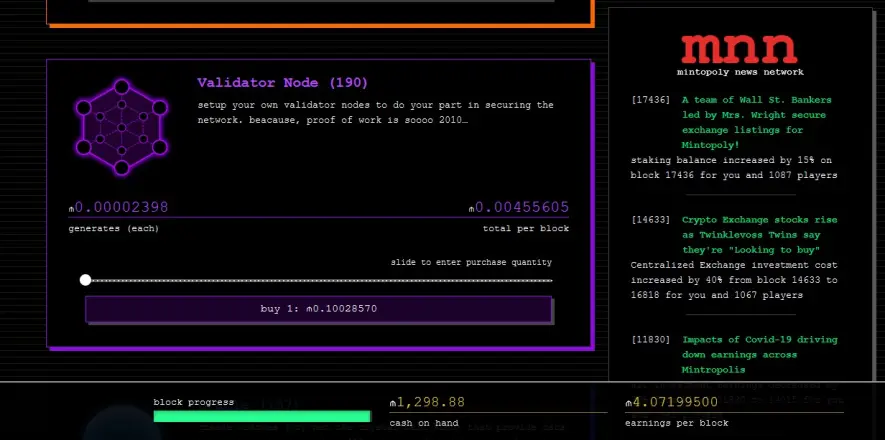Open the Twinklevoss Twins news headline

759,235
